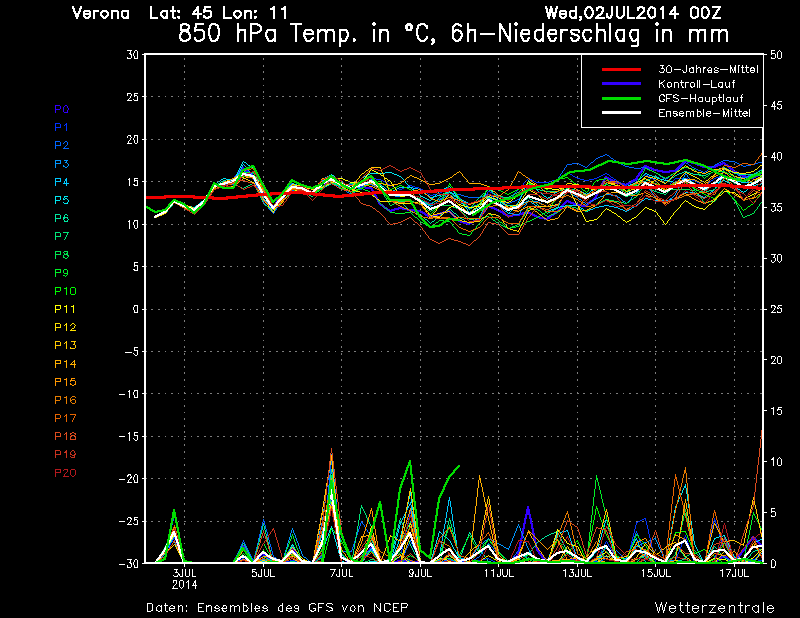Click the Verona location title
This screenshot has width=800, height=618.
click(x=101, y=13)
